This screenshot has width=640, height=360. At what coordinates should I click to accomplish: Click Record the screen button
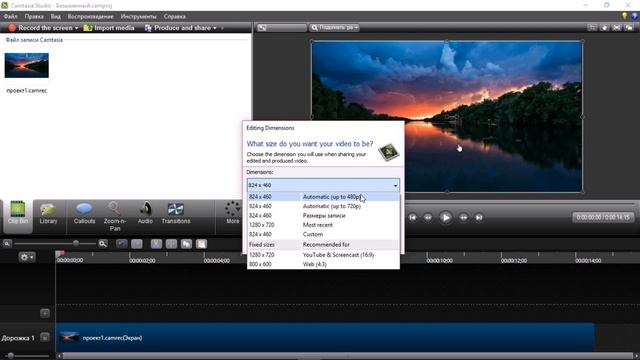[40, 28]
